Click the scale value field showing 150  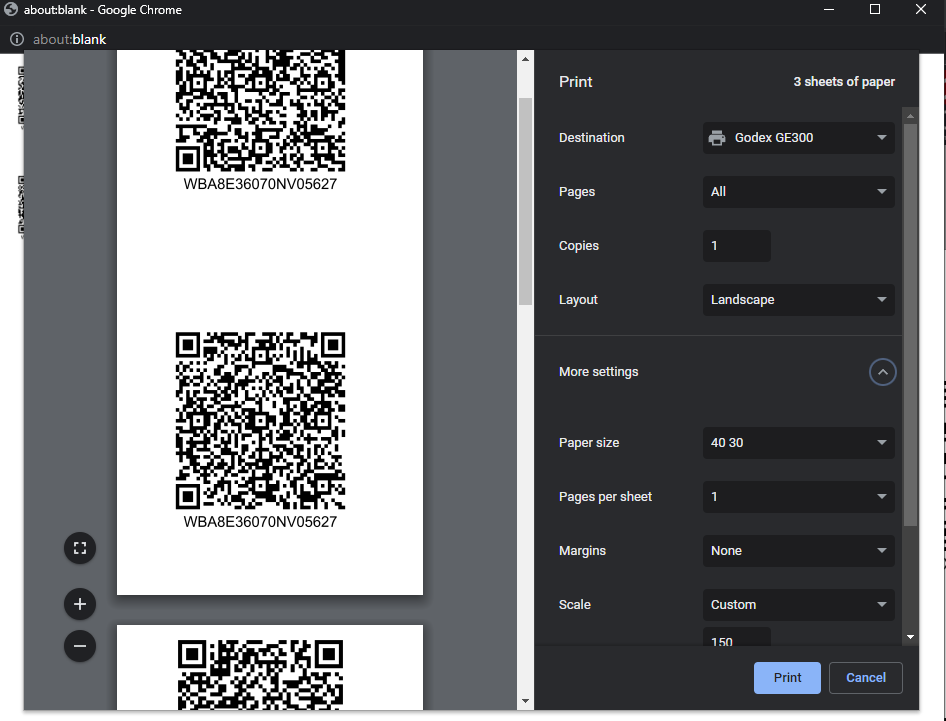[x=737, y=637]
